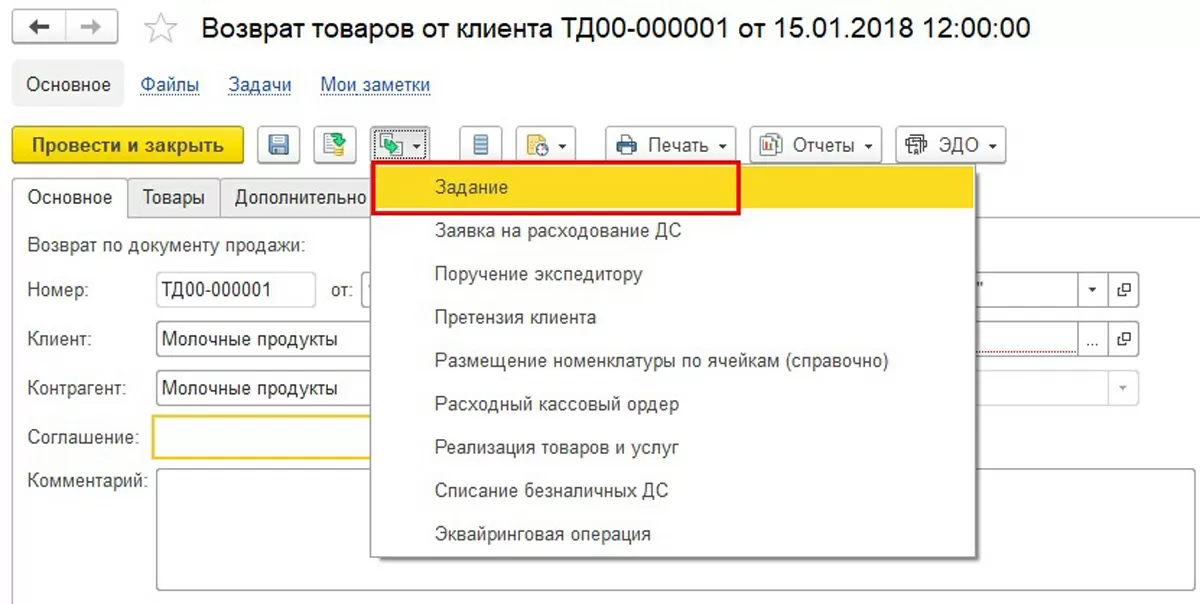Save the document using the floppy disk icon
The image size is (1200, 604).
click(x=279, y=145)
